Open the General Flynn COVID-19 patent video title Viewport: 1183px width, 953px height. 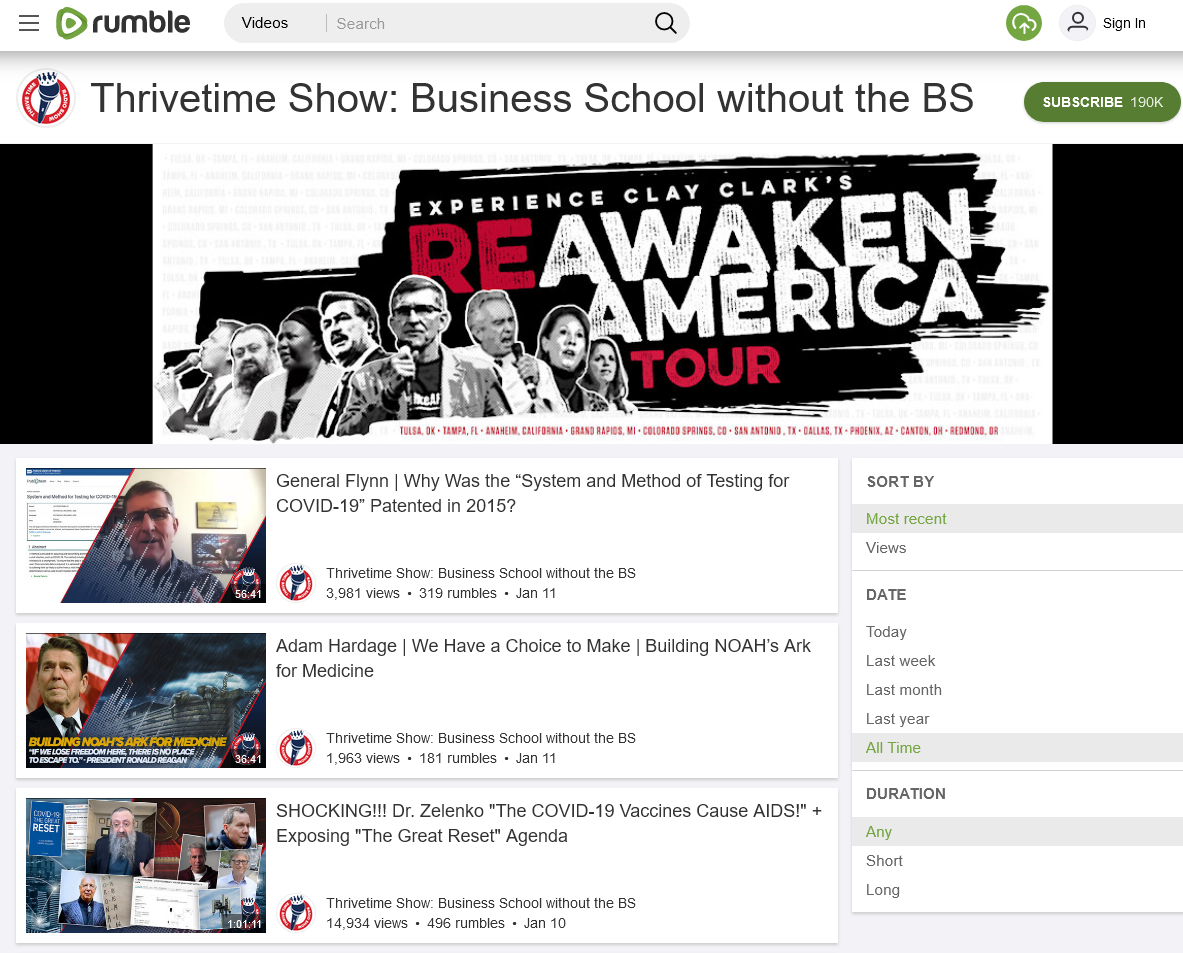pos(532,493)
